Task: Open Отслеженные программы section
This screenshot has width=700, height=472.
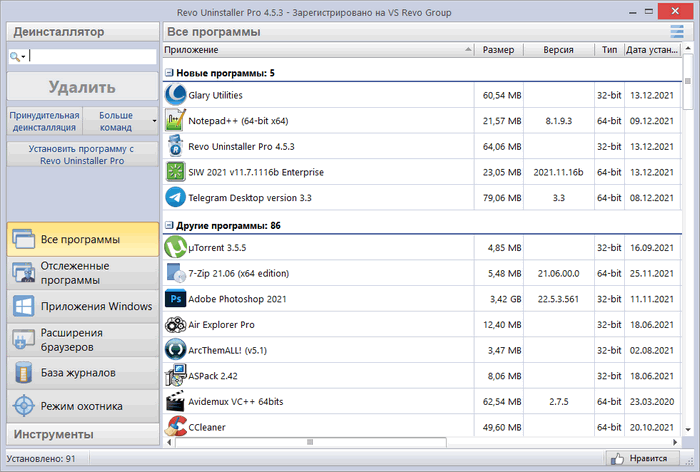Action: [x=83, y=273]
